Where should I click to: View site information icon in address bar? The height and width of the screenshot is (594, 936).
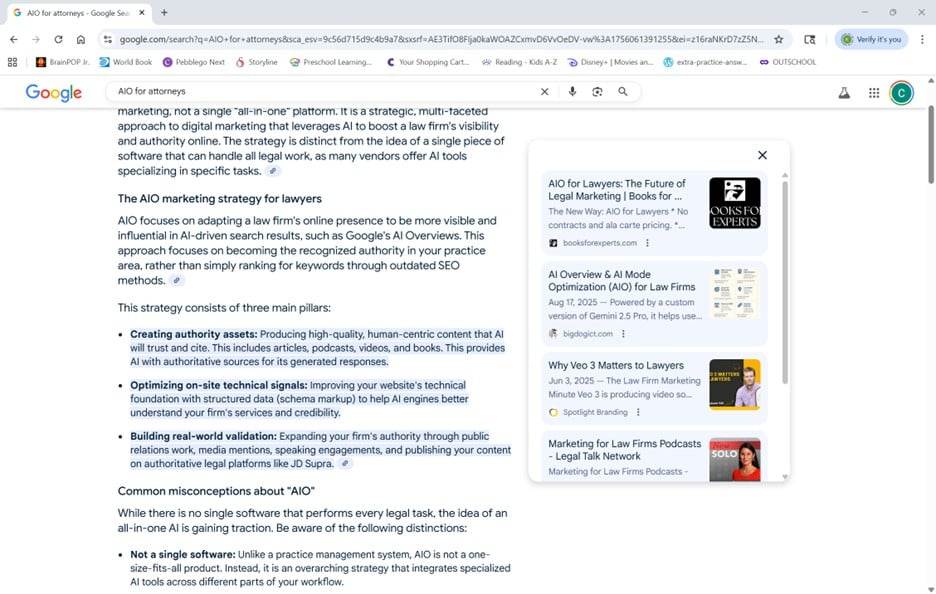click(x=107, y=39)
